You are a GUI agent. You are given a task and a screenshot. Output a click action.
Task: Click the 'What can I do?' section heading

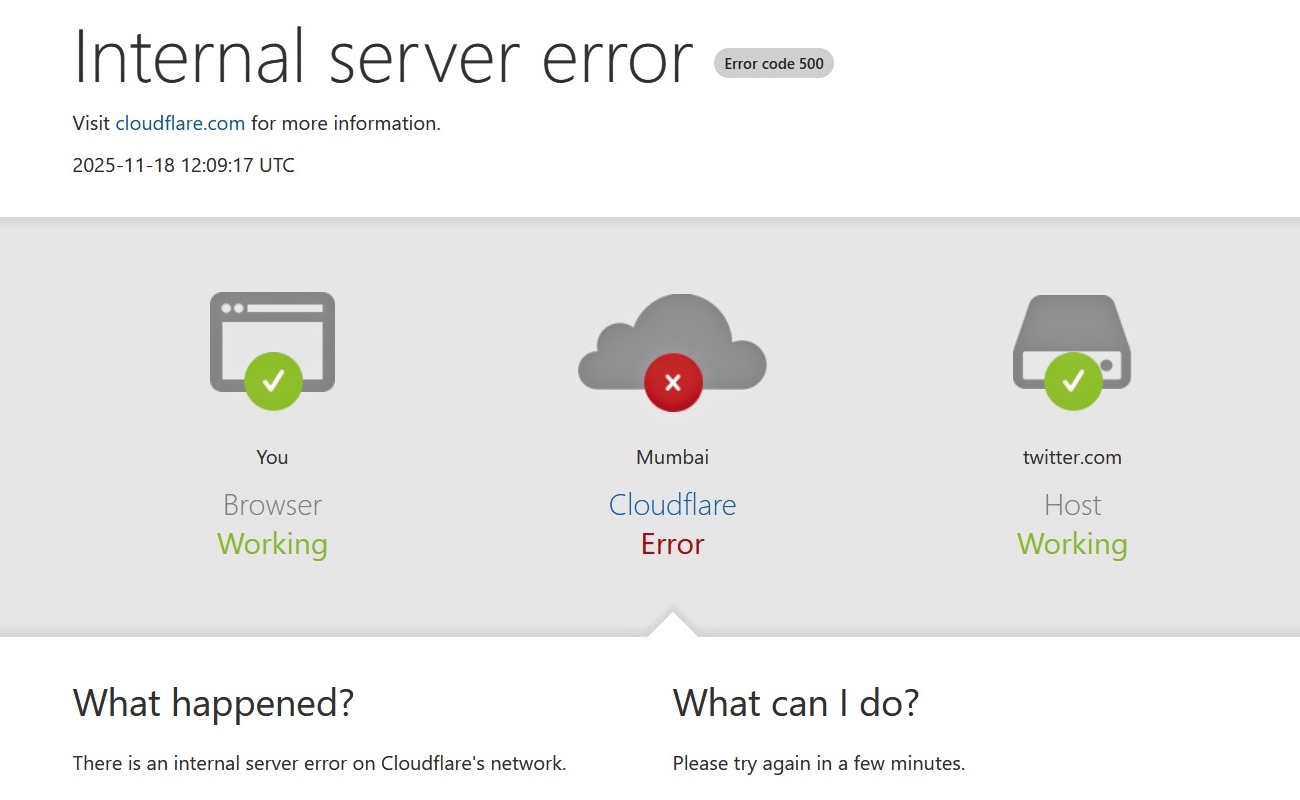click(795, 703)
